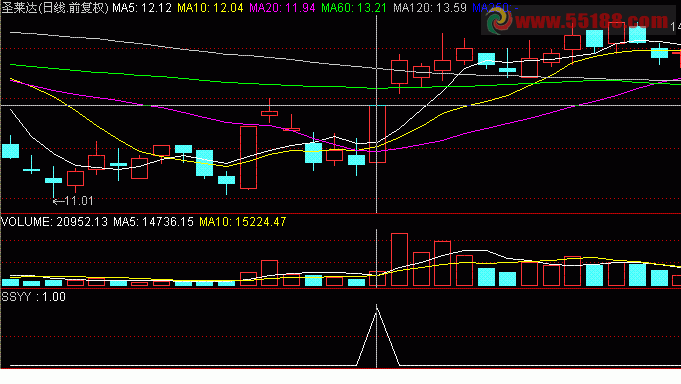Screen dimensions: 681x384
Task: Click the SSYY : 1.00 indicator label
Action: pos(33,297)
